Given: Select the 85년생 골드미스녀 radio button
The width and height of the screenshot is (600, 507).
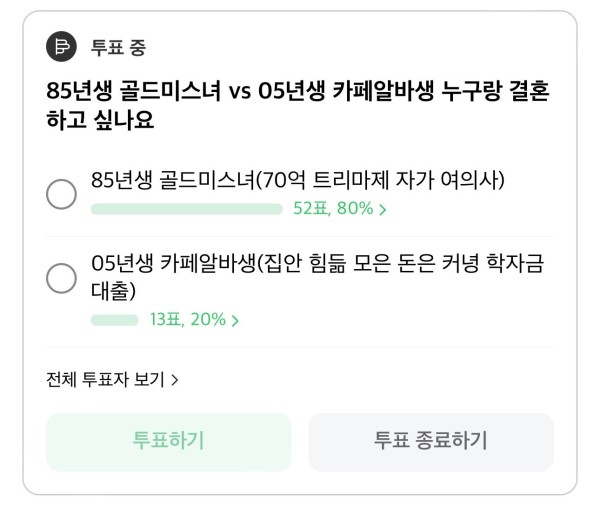Looking at the screenshot, I should click(61, 194).
